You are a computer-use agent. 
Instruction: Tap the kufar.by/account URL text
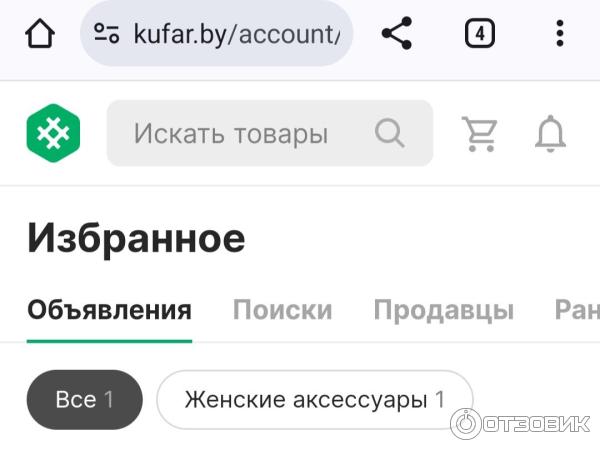coord(236,35)
